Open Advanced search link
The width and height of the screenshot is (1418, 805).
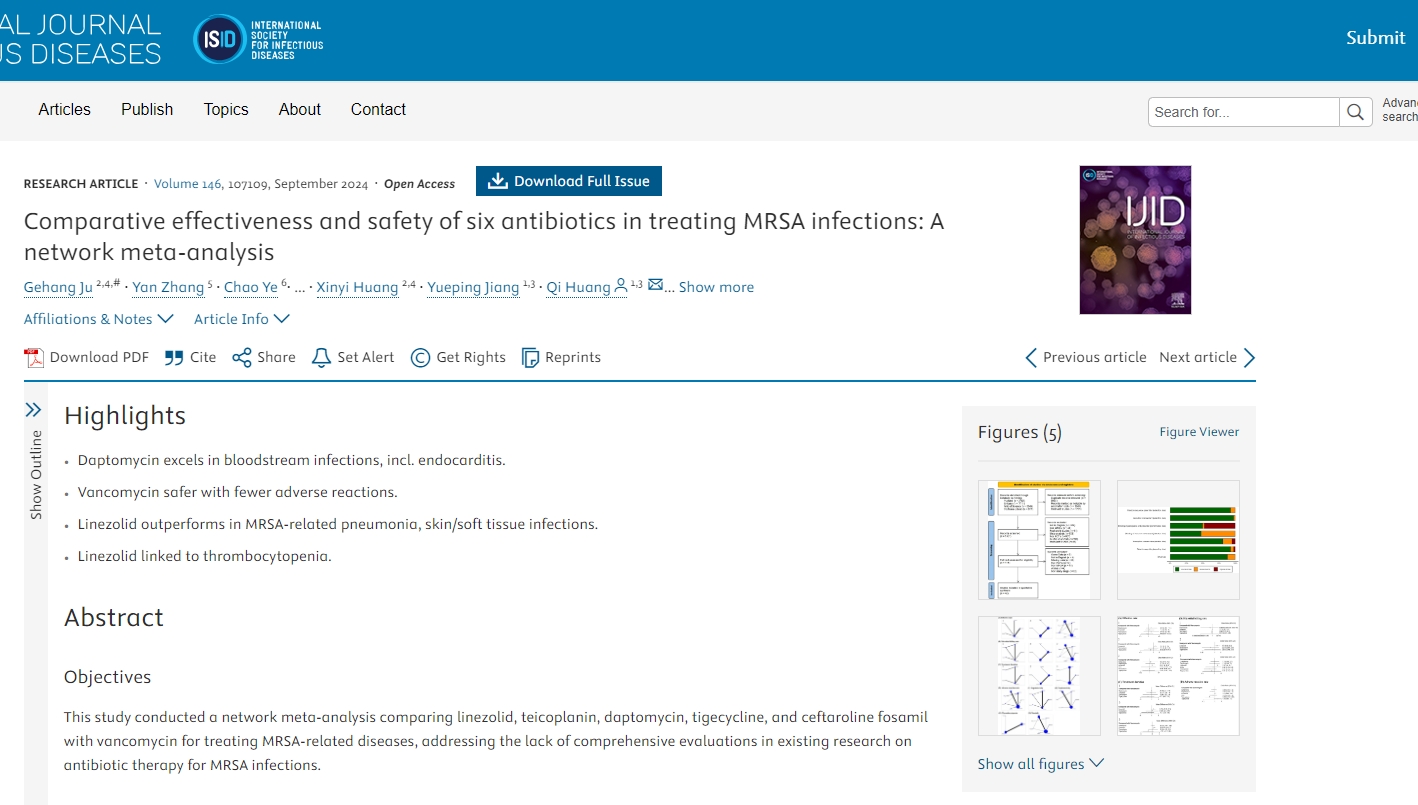1400,110
